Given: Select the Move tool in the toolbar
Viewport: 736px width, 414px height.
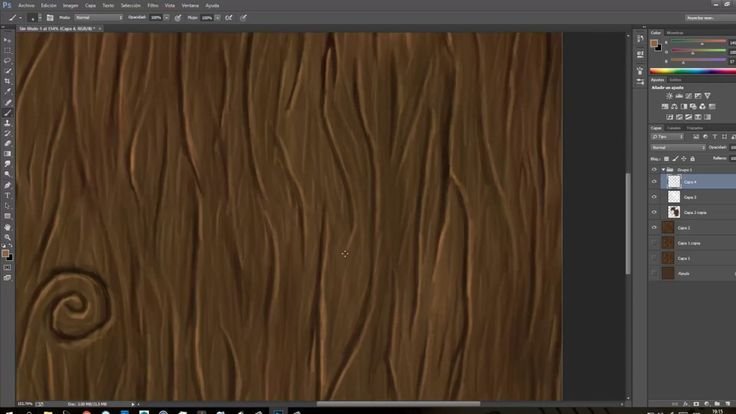Looking at the screenshot, I should tap(8, 38).
